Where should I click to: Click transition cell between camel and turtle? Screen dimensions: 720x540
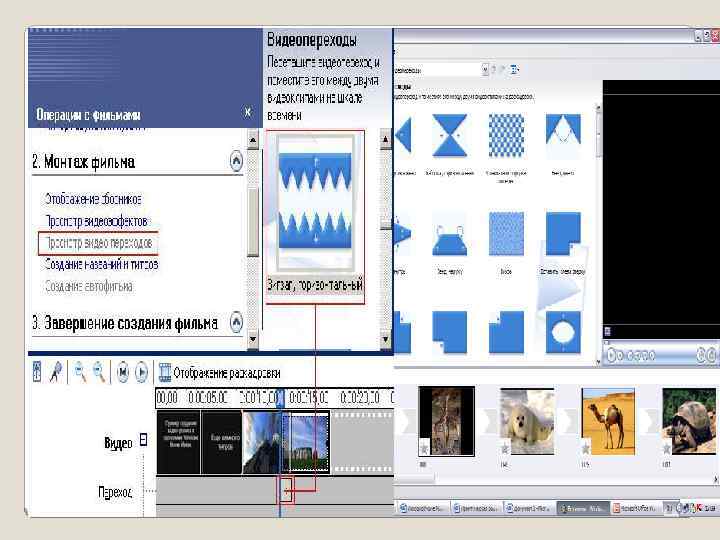pyautogui.click(x=649, y=421)
